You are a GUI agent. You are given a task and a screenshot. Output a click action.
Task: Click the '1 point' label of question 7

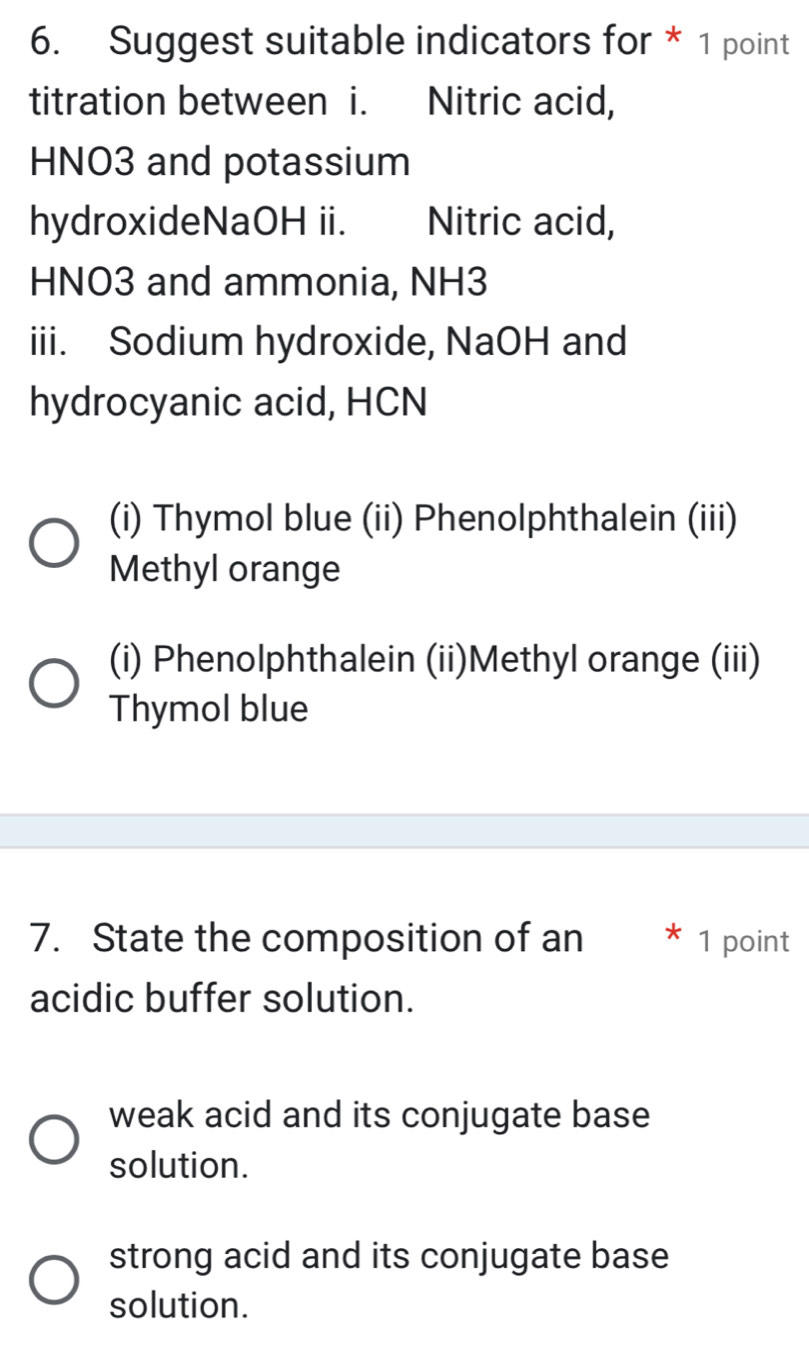point(745,941)
